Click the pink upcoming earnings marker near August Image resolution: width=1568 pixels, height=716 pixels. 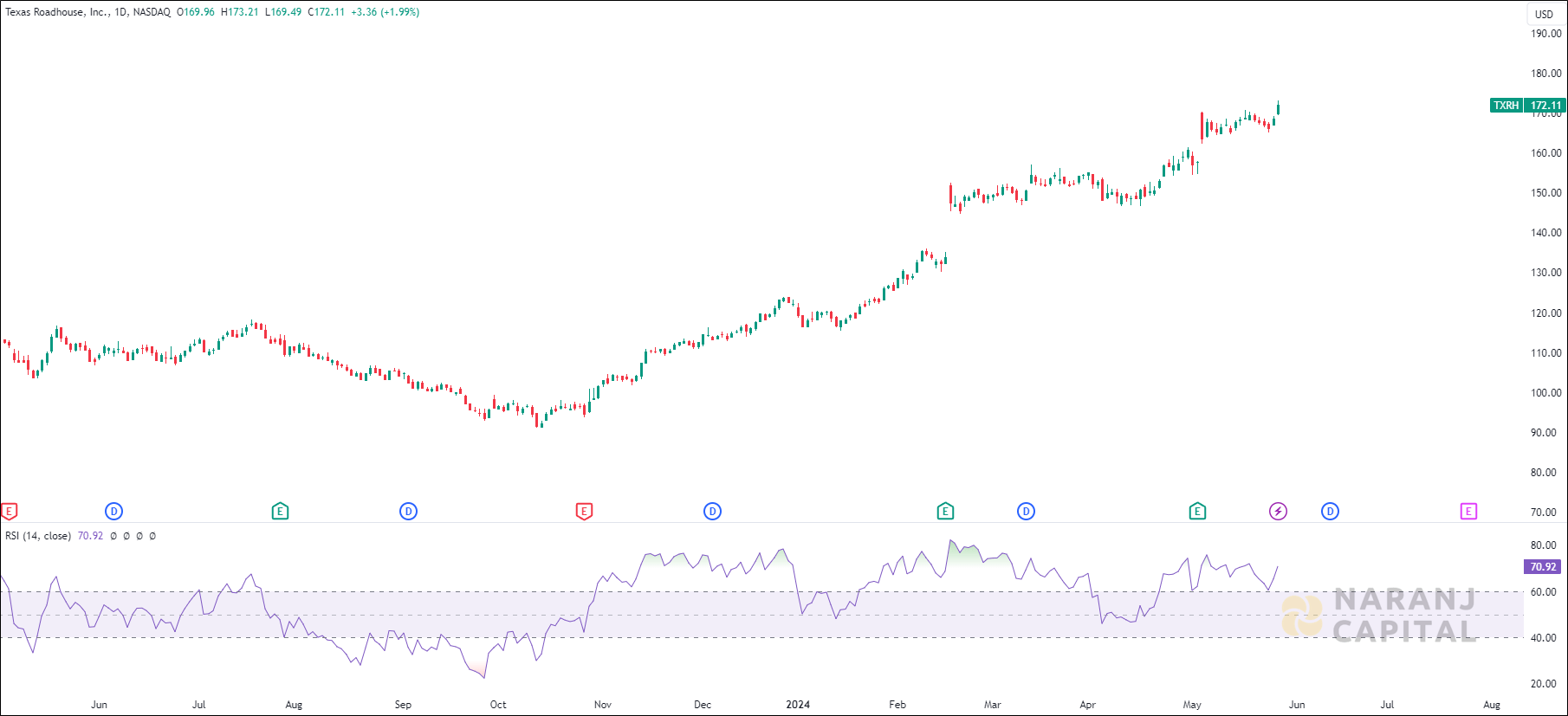click(x=1468, y=512)
